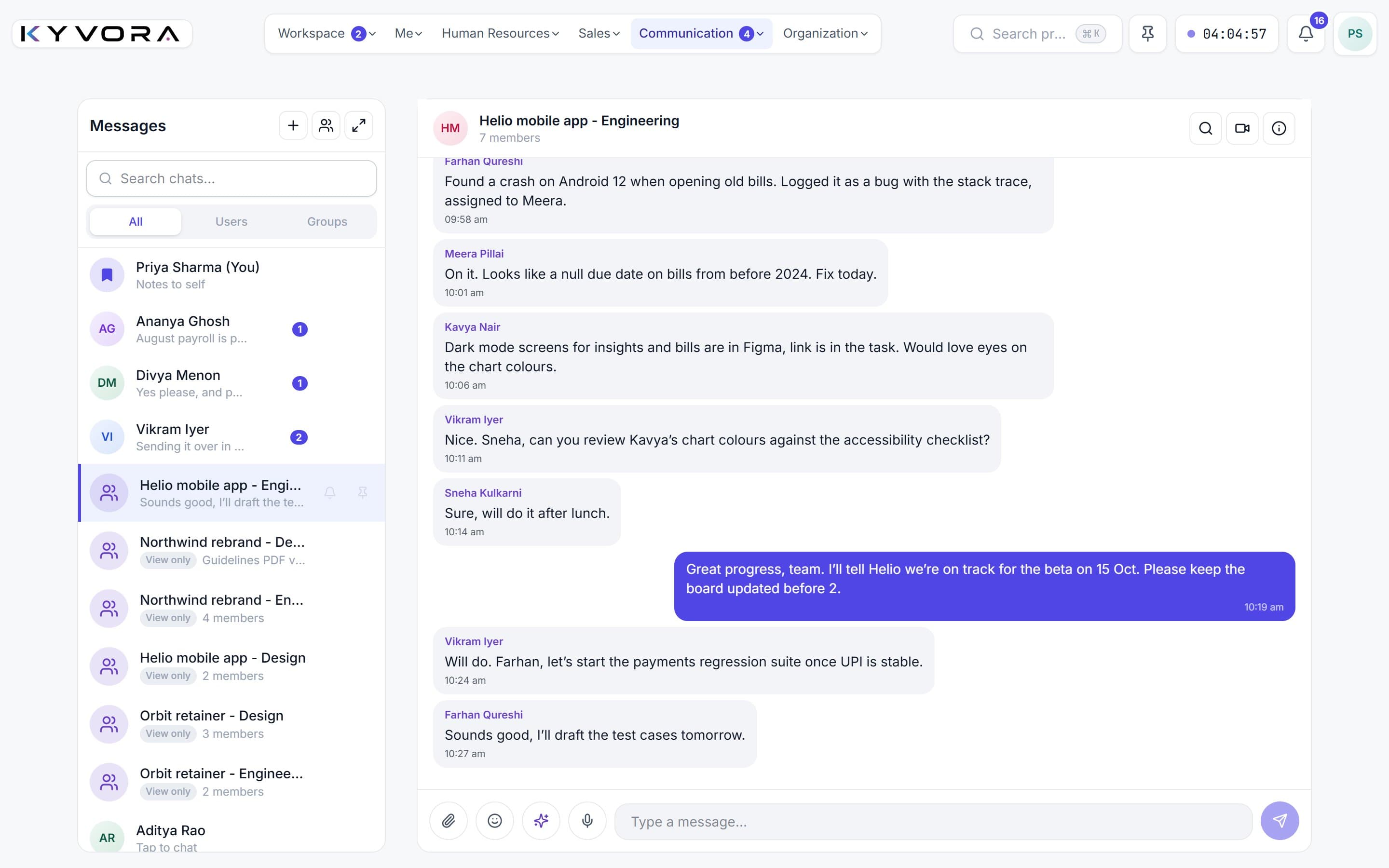Open Helio mobile app - Design chat
The width and height of the screenshot is (1389, 868).
[x=231, y=666]
